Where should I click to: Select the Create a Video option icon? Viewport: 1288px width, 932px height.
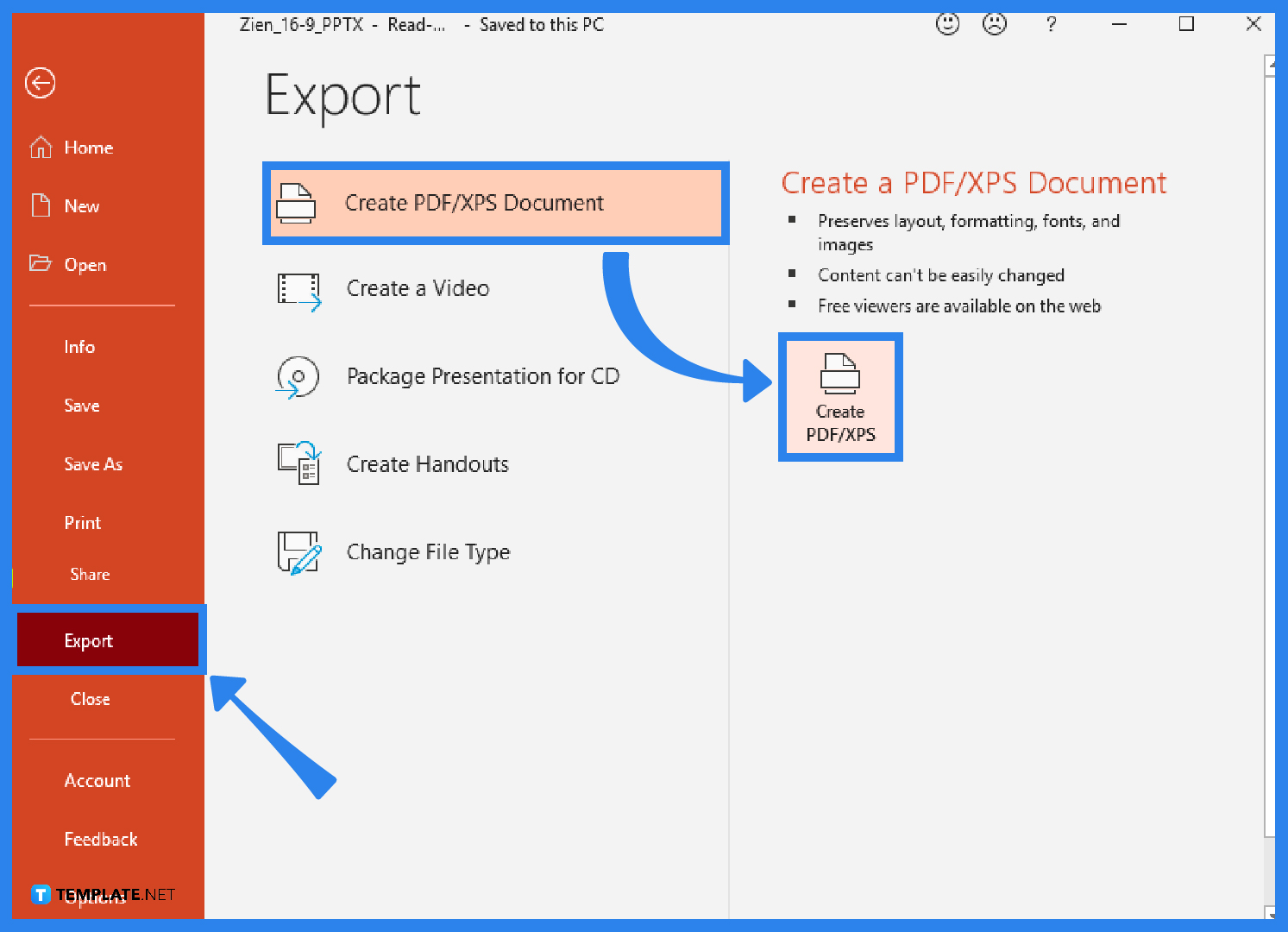(x=298, y=292)
